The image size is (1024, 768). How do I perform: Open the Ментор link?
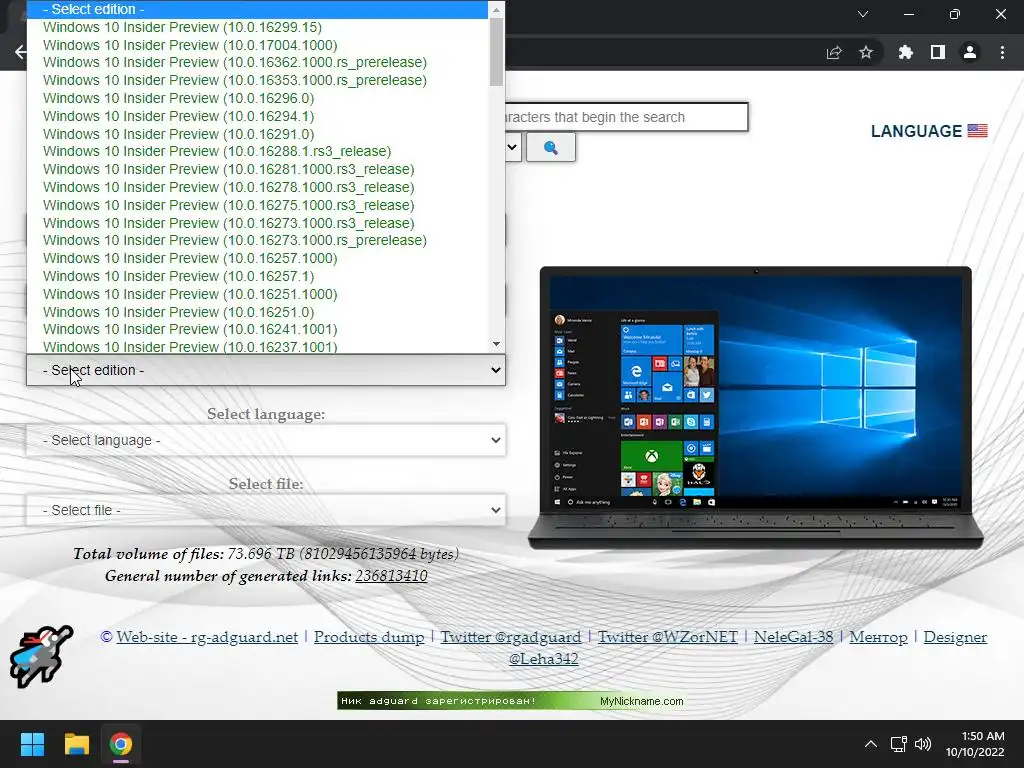pyautogui.click(x=878, y=637)
